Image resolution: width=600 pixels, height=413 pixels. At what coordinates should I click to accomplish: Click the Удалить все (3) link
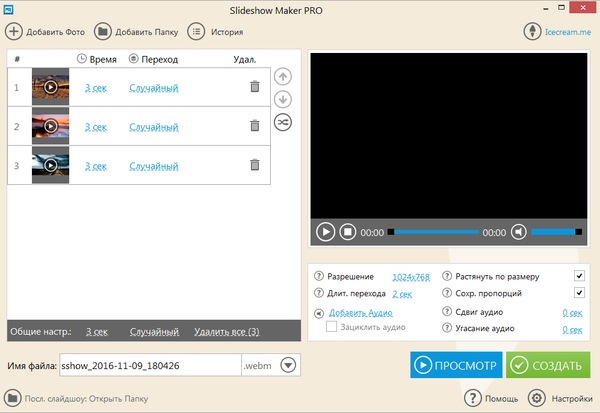pyautogui.click(x=227, y=331)
